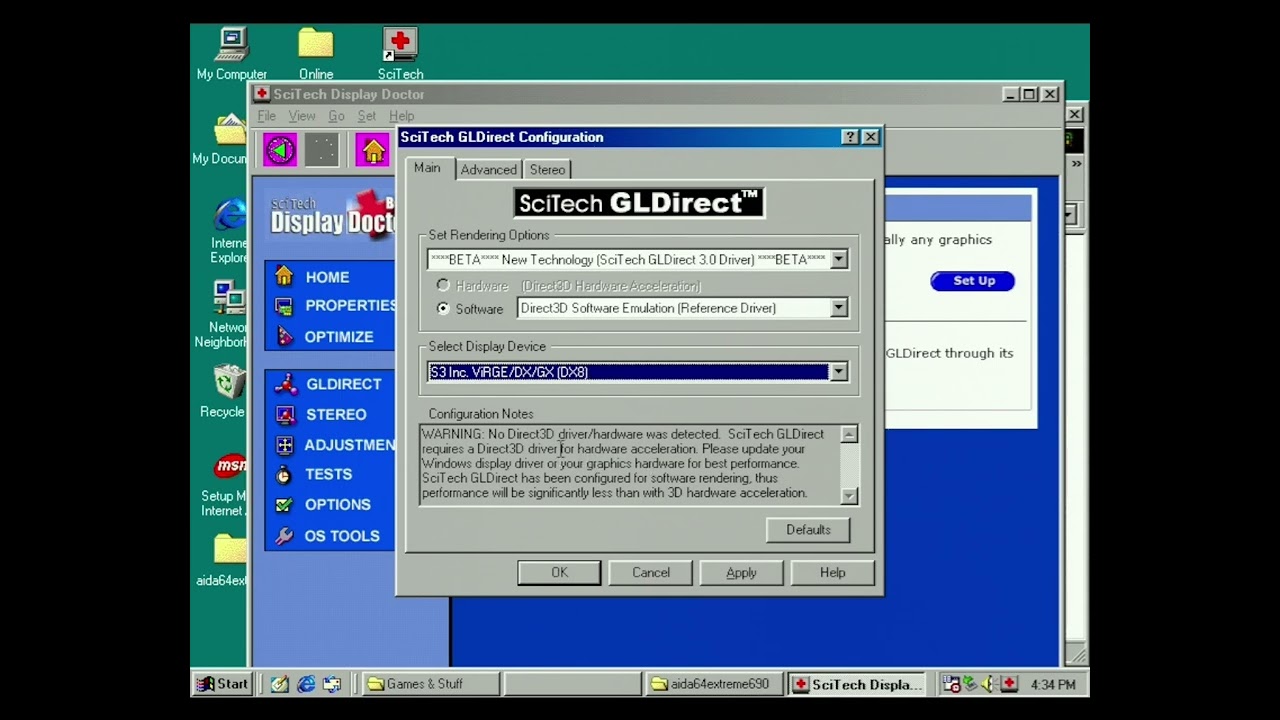
Task: Expand the Direct3D Software Emulation dropdown
Action: [839, 308]
